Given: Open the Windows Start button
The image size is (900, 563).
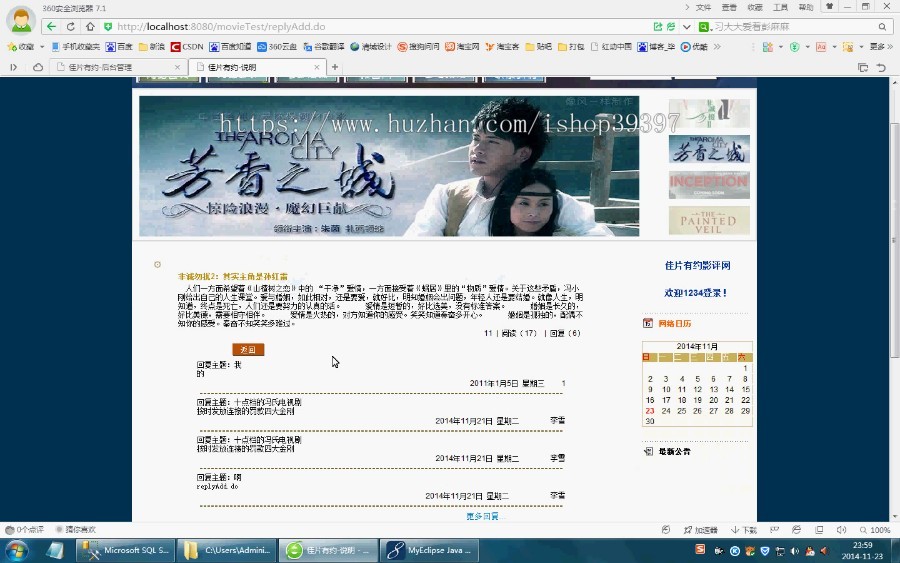Looking at the screenshot, I should pos(17,551).
